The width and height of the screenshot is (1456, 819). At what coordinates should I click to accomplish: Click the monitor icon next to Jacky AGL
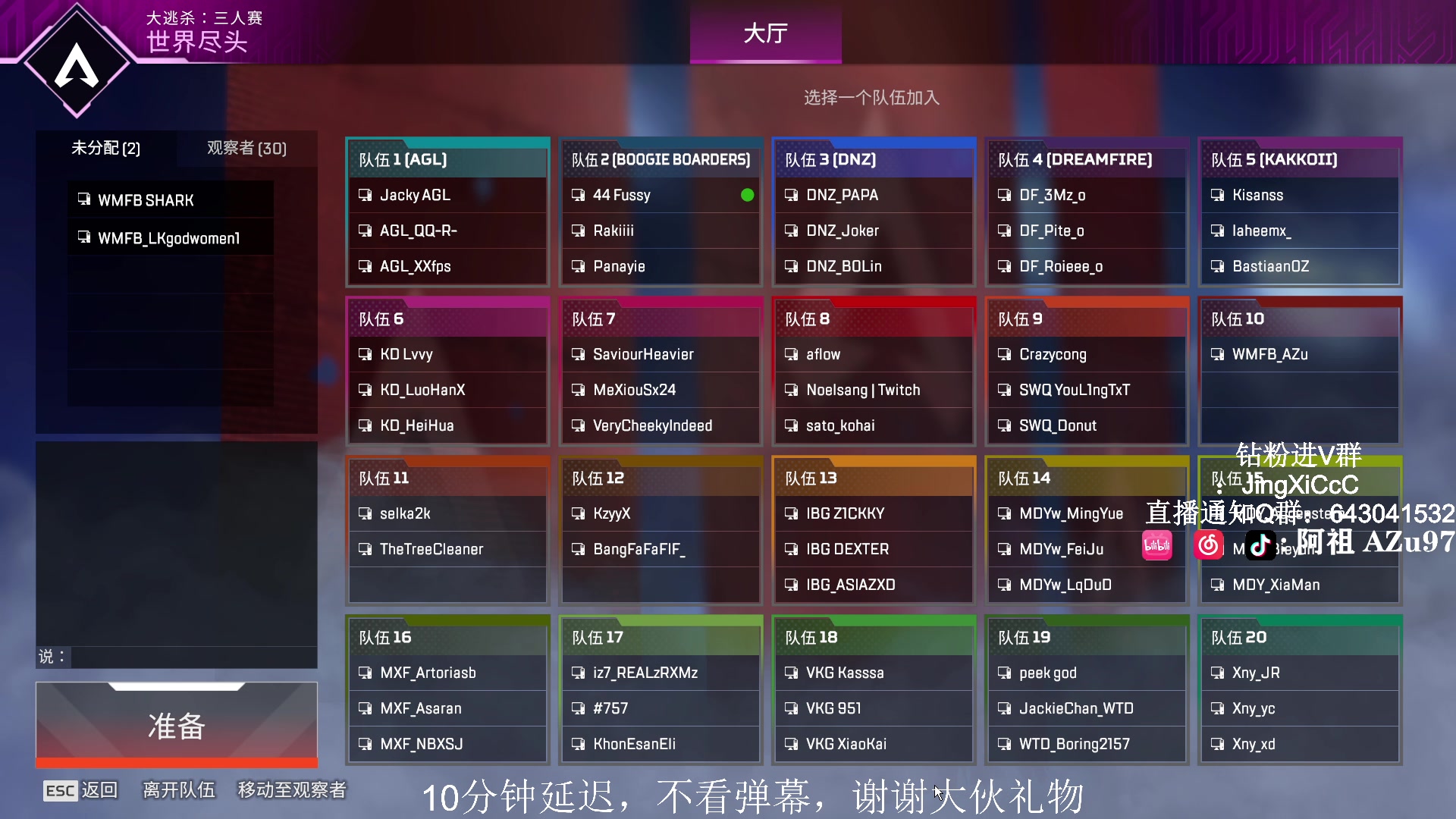click(x=366, y=195)
